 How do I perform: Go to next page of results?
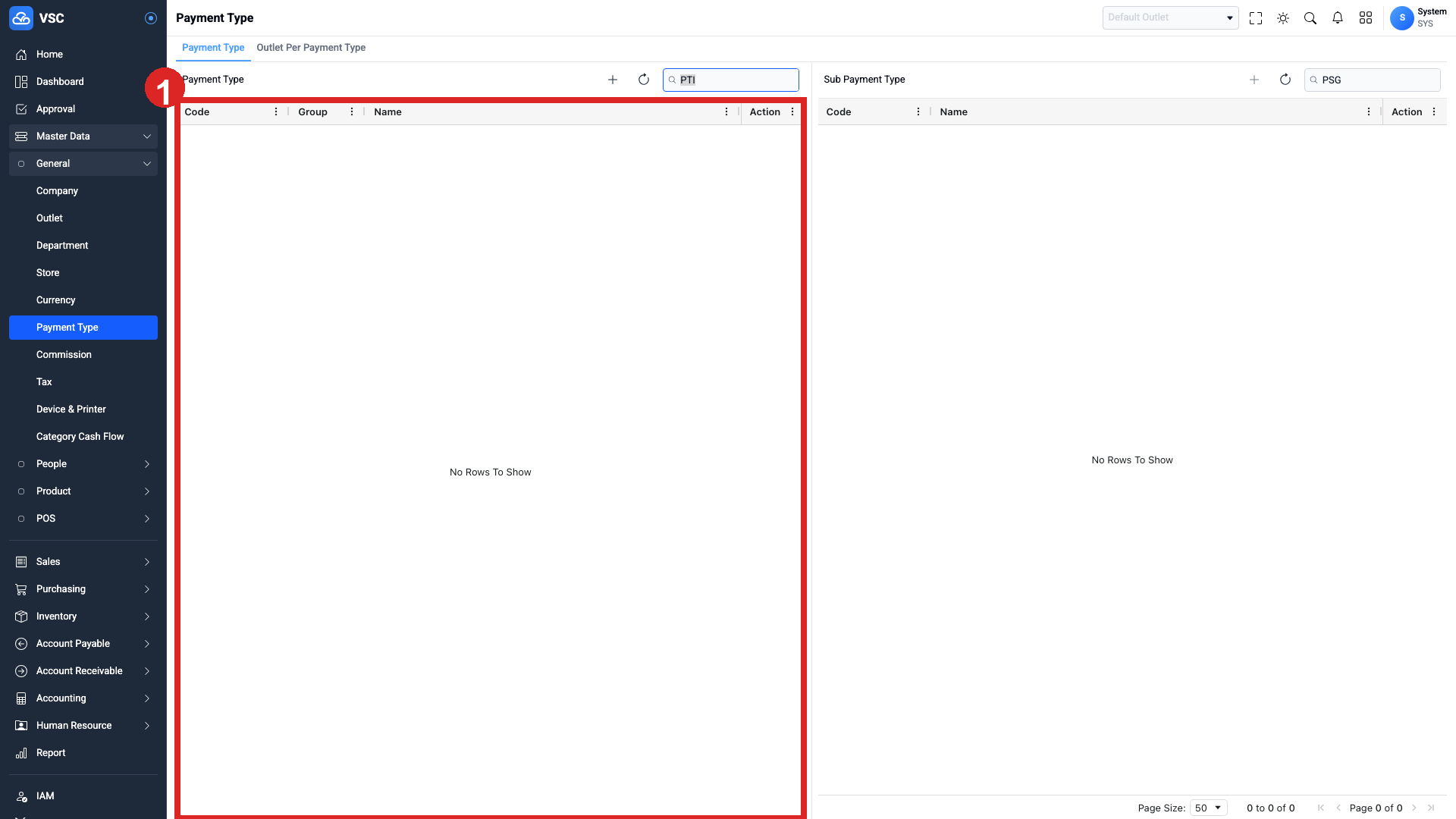coord(1414,808)
